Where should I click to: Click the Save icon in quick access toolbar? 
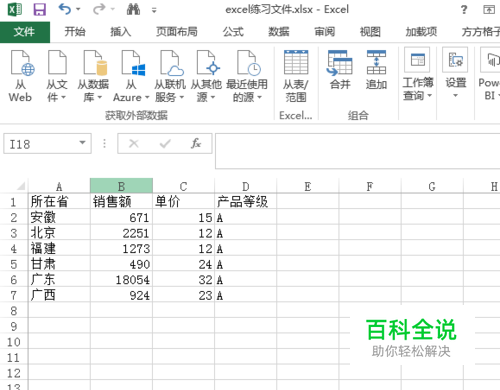coord(40,9)
